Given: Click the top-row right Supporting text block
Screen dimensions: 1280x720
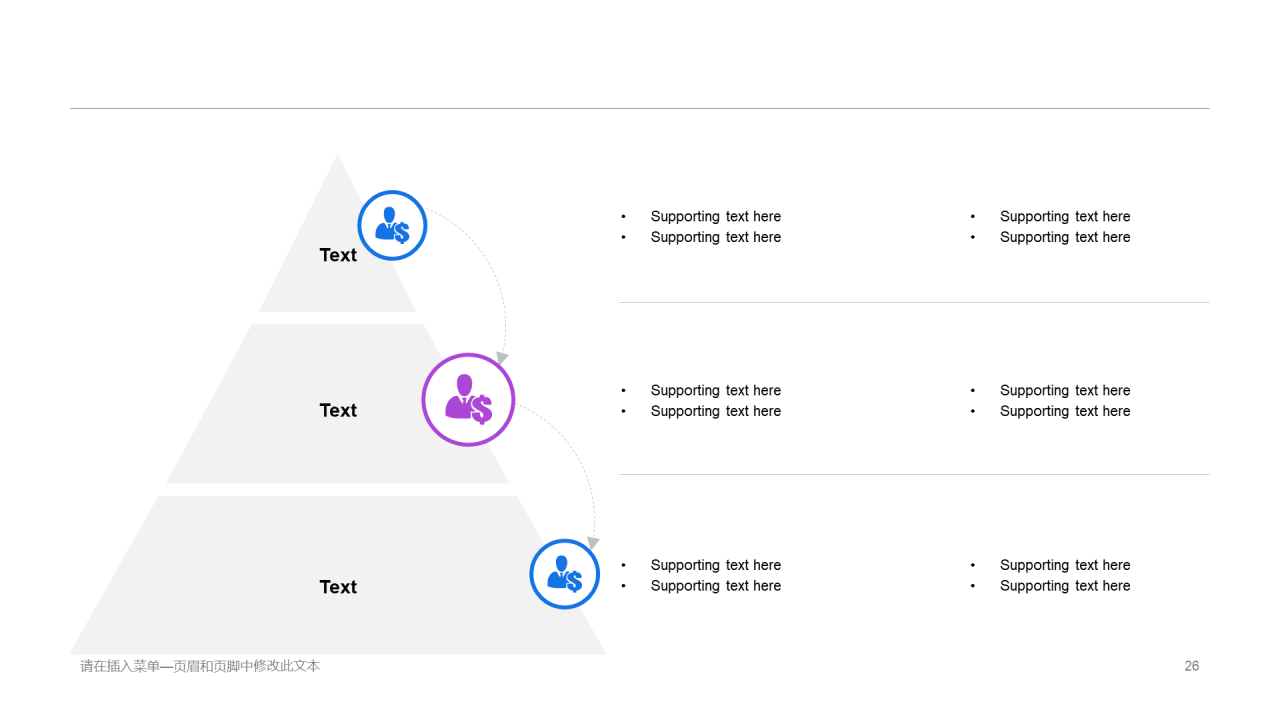Looking at the screenshot, I should [x=1050, y=227].
